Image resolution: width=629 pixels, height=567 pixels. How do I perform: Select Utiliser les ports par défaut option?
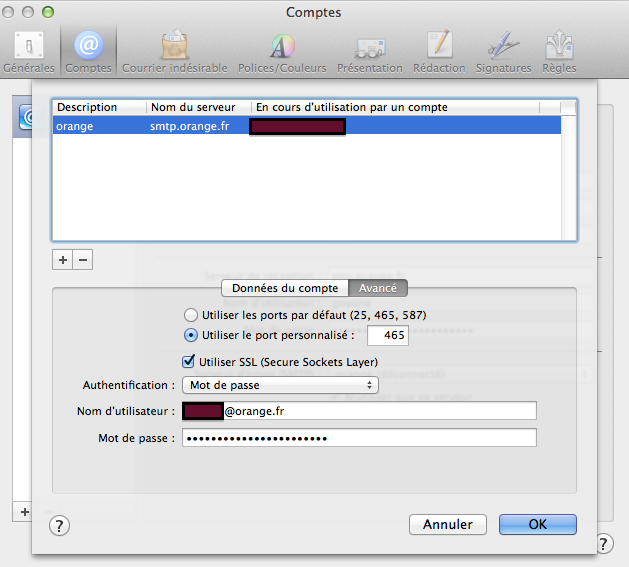pos(191,315)
